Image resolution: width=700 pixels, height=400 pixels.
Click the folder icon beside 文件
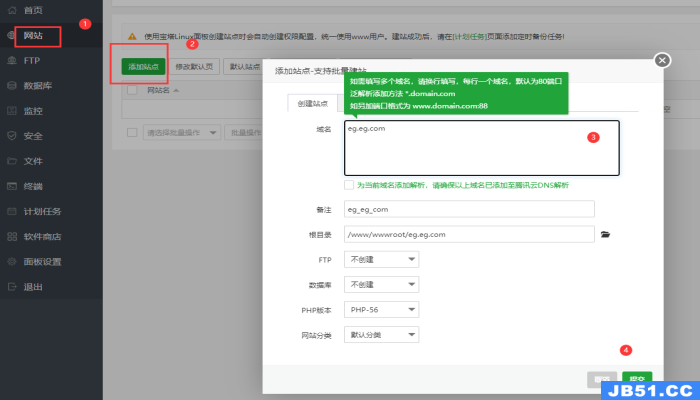click(x=12, y=161)
